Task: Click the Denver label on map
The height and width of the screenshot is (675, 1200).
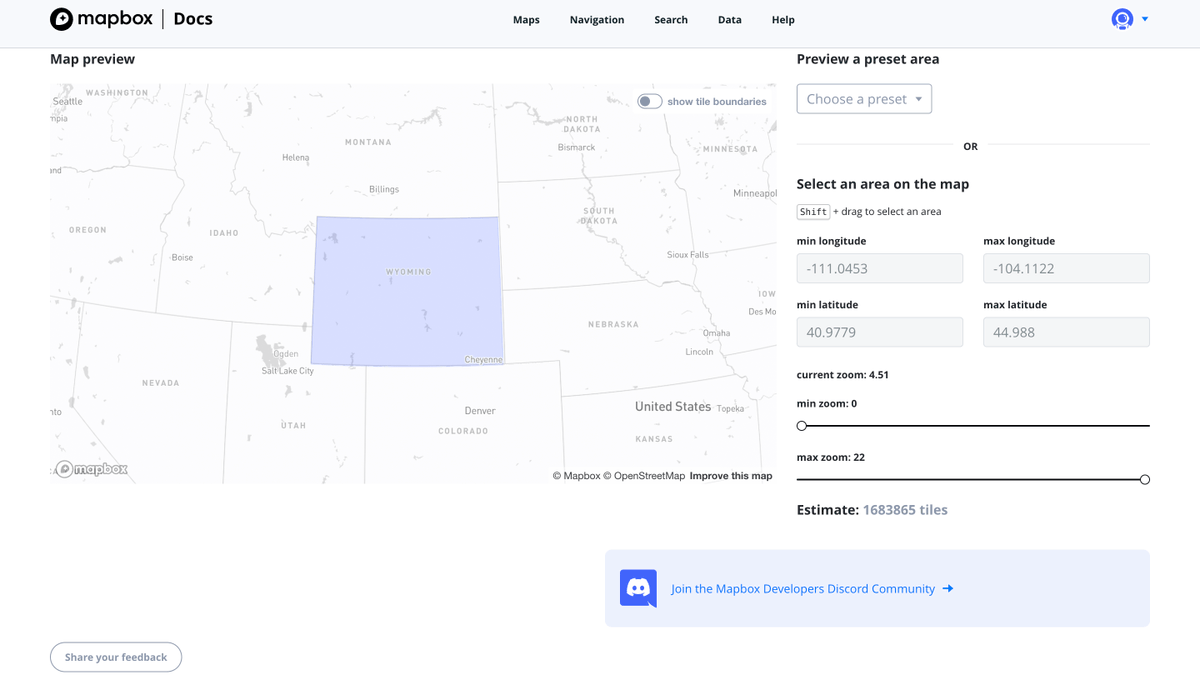Action: click(480, 411)
